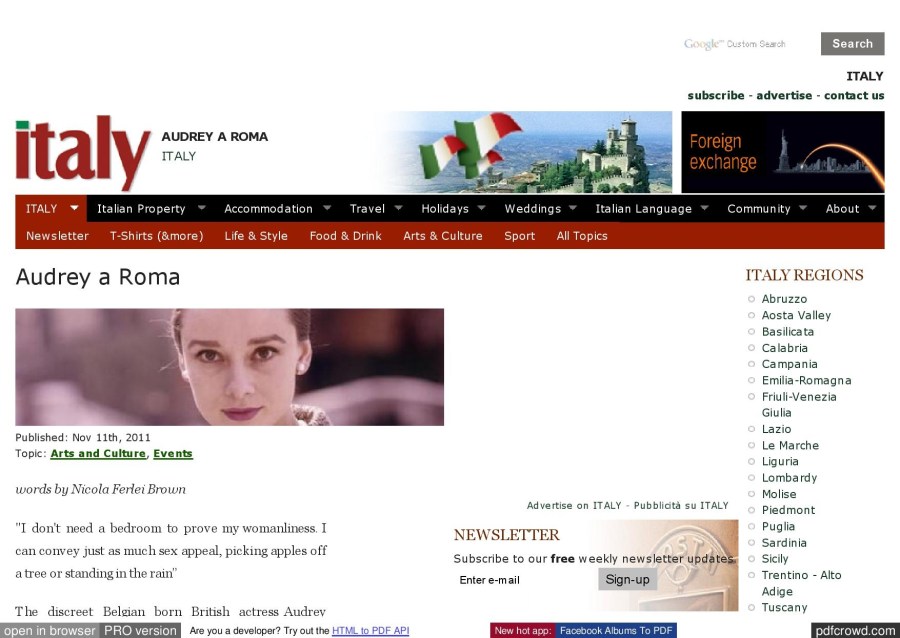Click the Audrey Hepburn article image
This screenshot has width=900, height=638.
[x=229, y=367]
